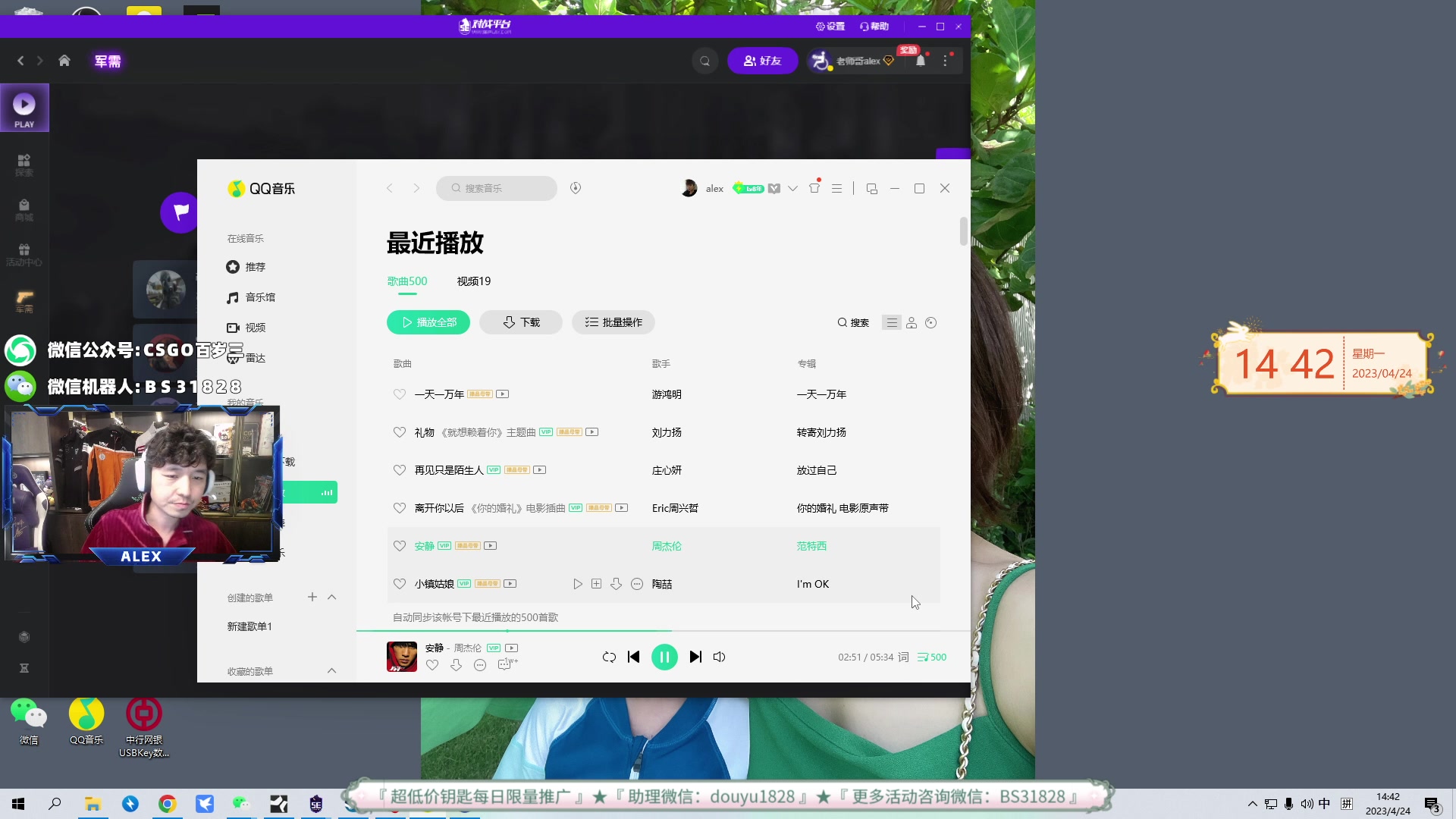1456x819 pixels.
Task: Open the music recognition icon beside the search box
Action: pos(576,188)
